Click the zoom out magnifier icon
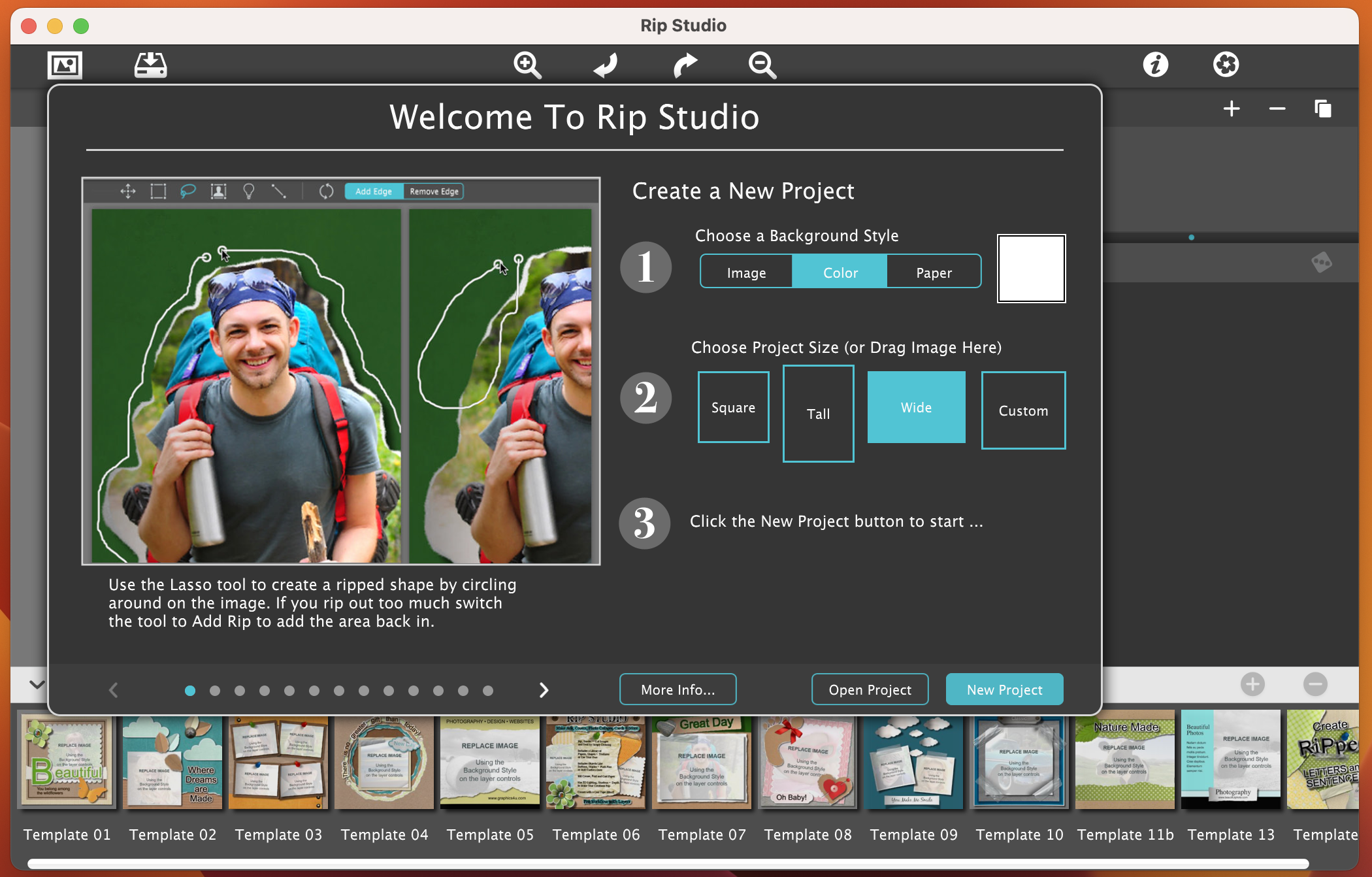The width and height of the screenshot is (1372, 877). pos(762,65)
